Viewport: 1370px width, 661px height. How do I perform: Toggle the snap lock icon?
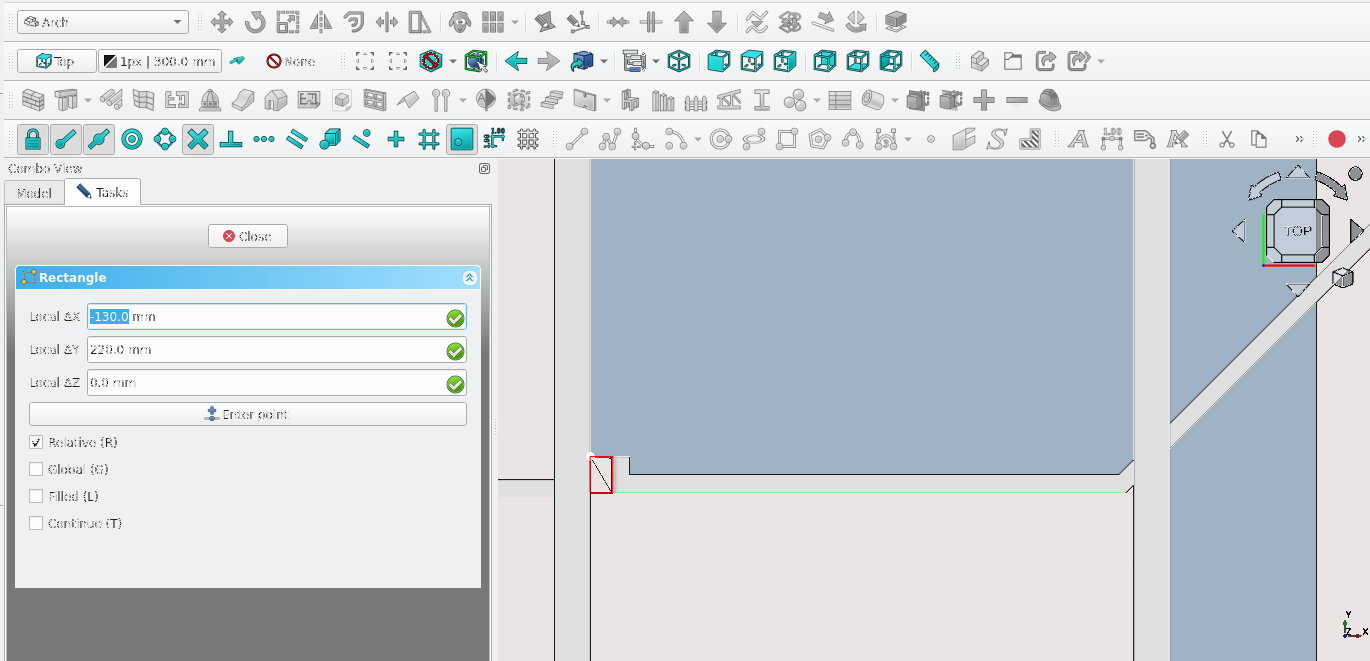33,139
